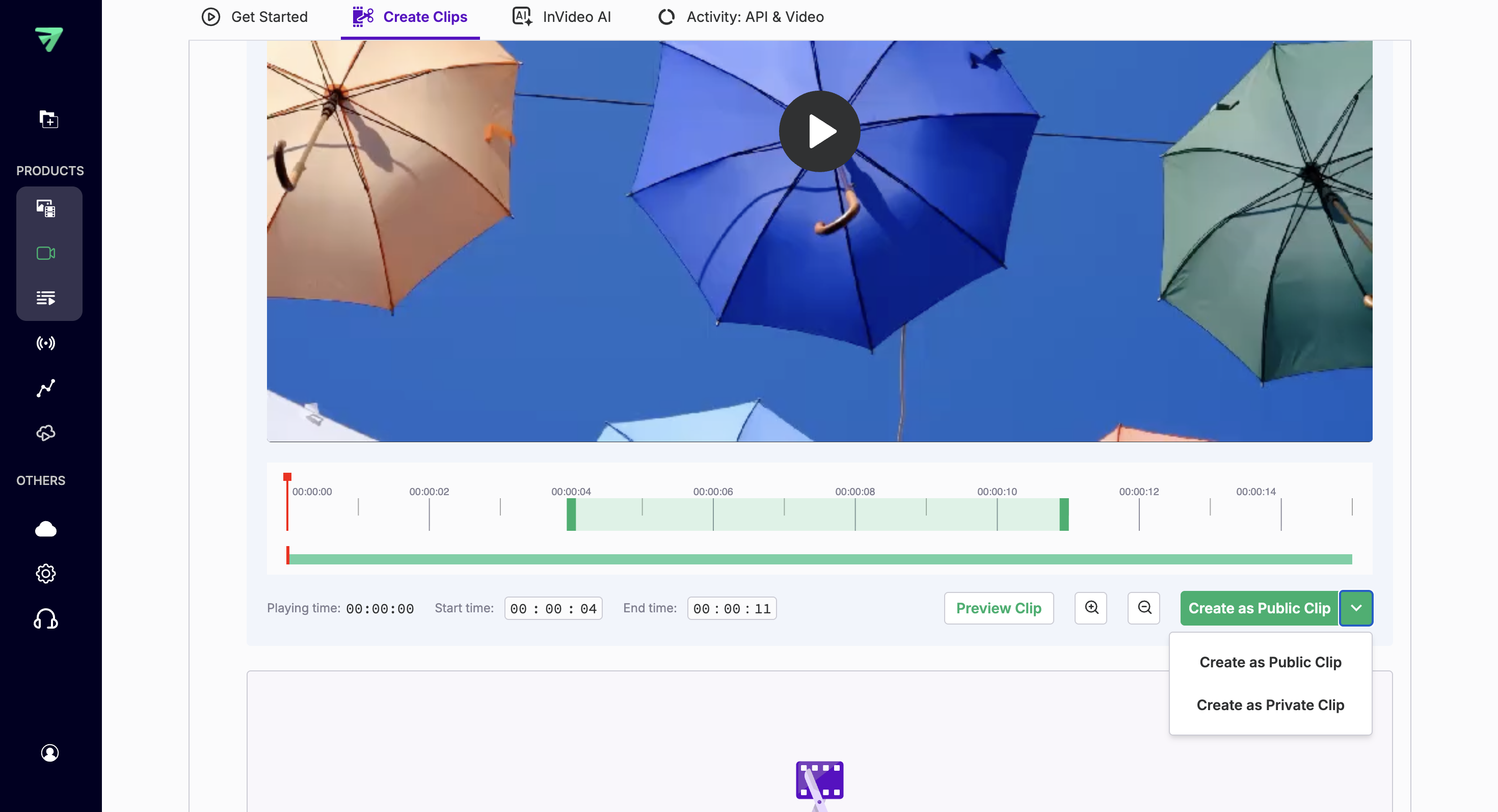Open the add folder icon
Viewport: 1498px width, 812px height.
pyautogui.click(x=49, y=119)
